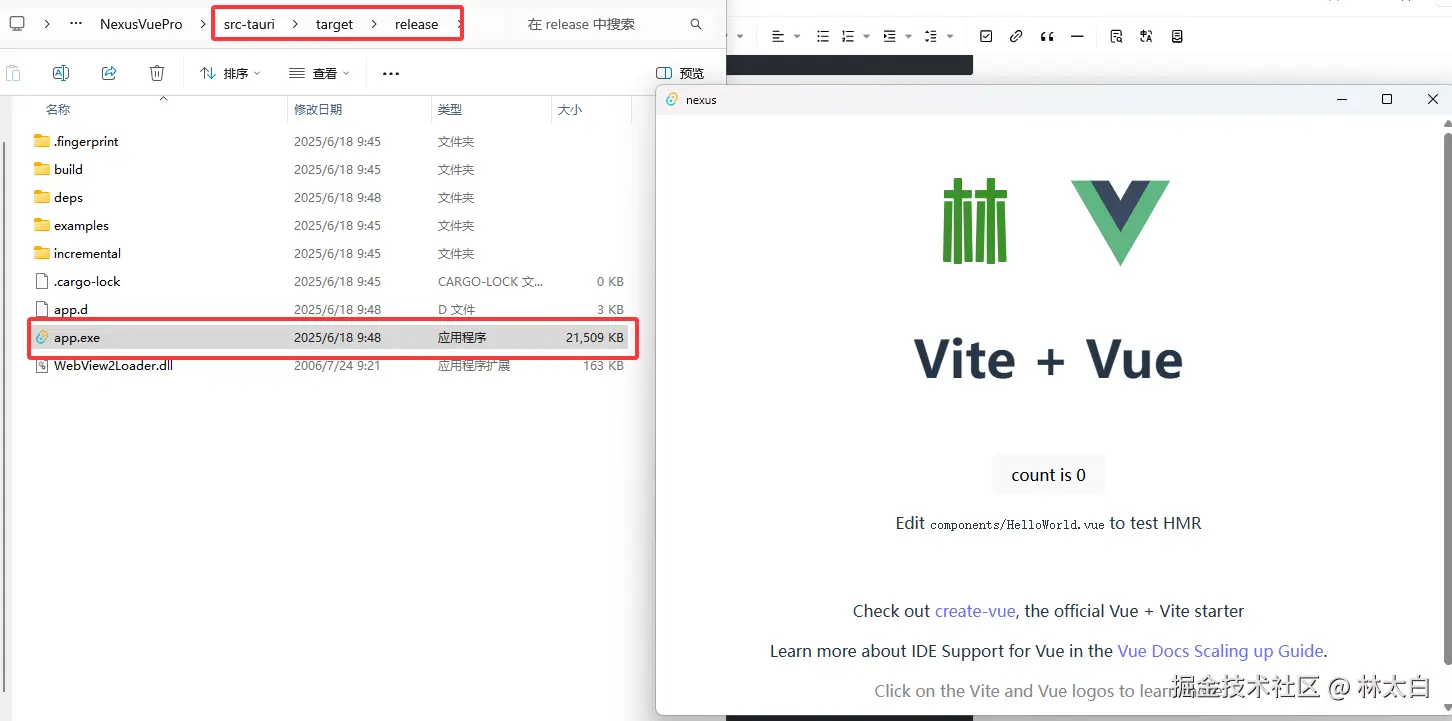This screenshot has height=721, width=1452.
Task: Go to src-tauri in the breadcrumb
Action: [x=249, y=24]
